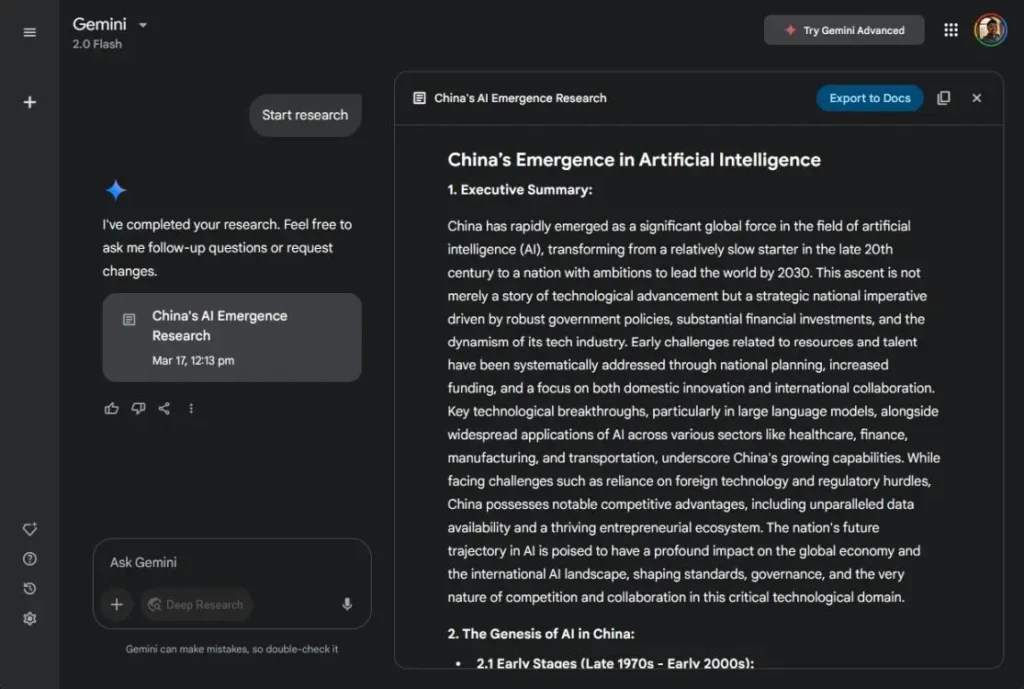The width and height of the screenshot is (1024, 689).
Task: Open more options for the response
Action: click(190, 408)
